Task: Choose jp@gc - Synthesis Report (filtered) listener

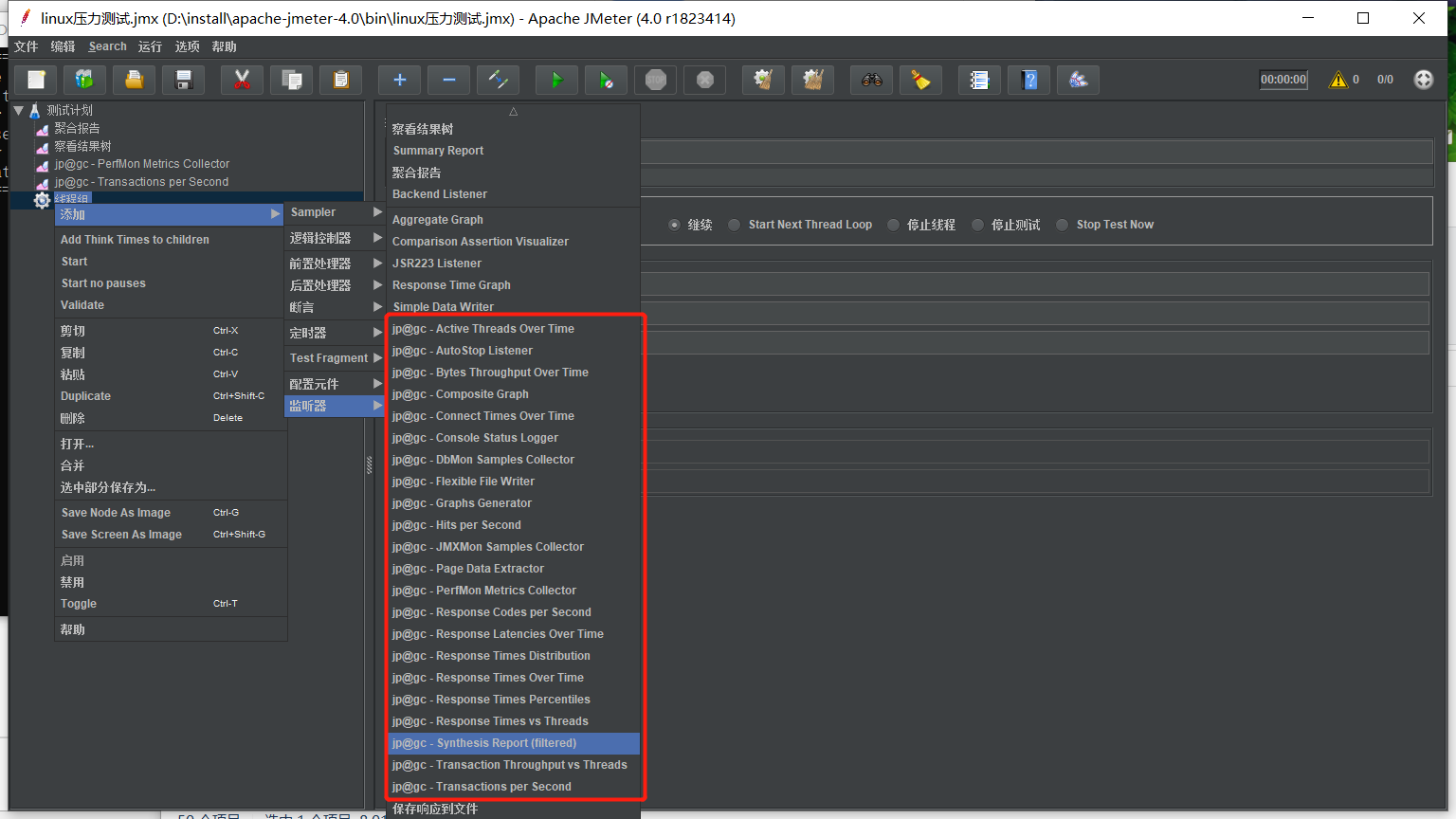Action: click(514, 743)
